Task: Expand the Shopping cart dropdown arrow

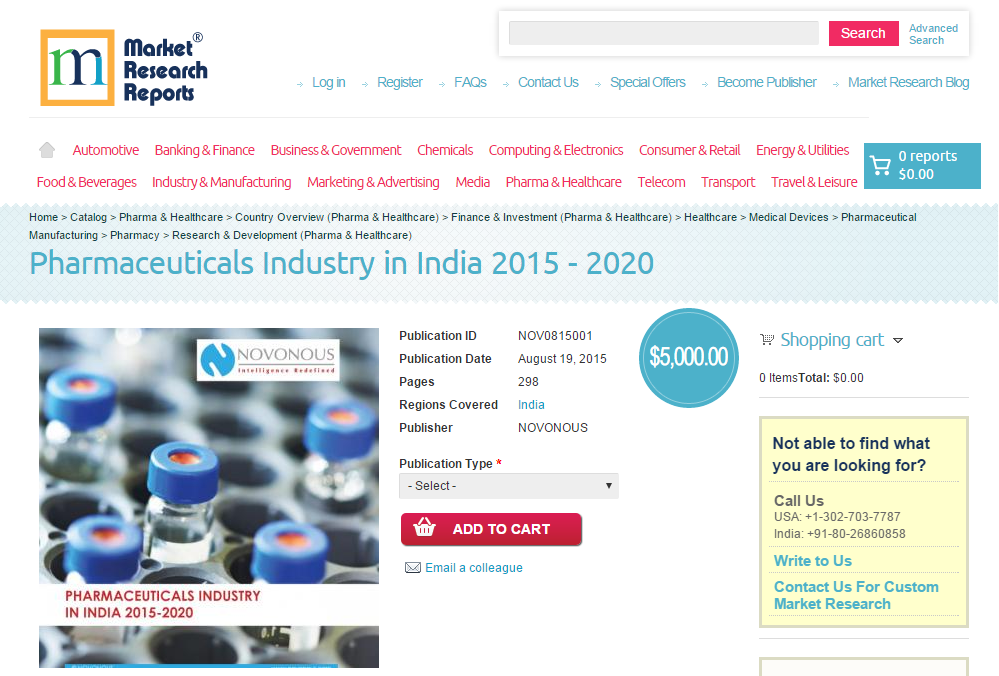Action: [898, 341]
